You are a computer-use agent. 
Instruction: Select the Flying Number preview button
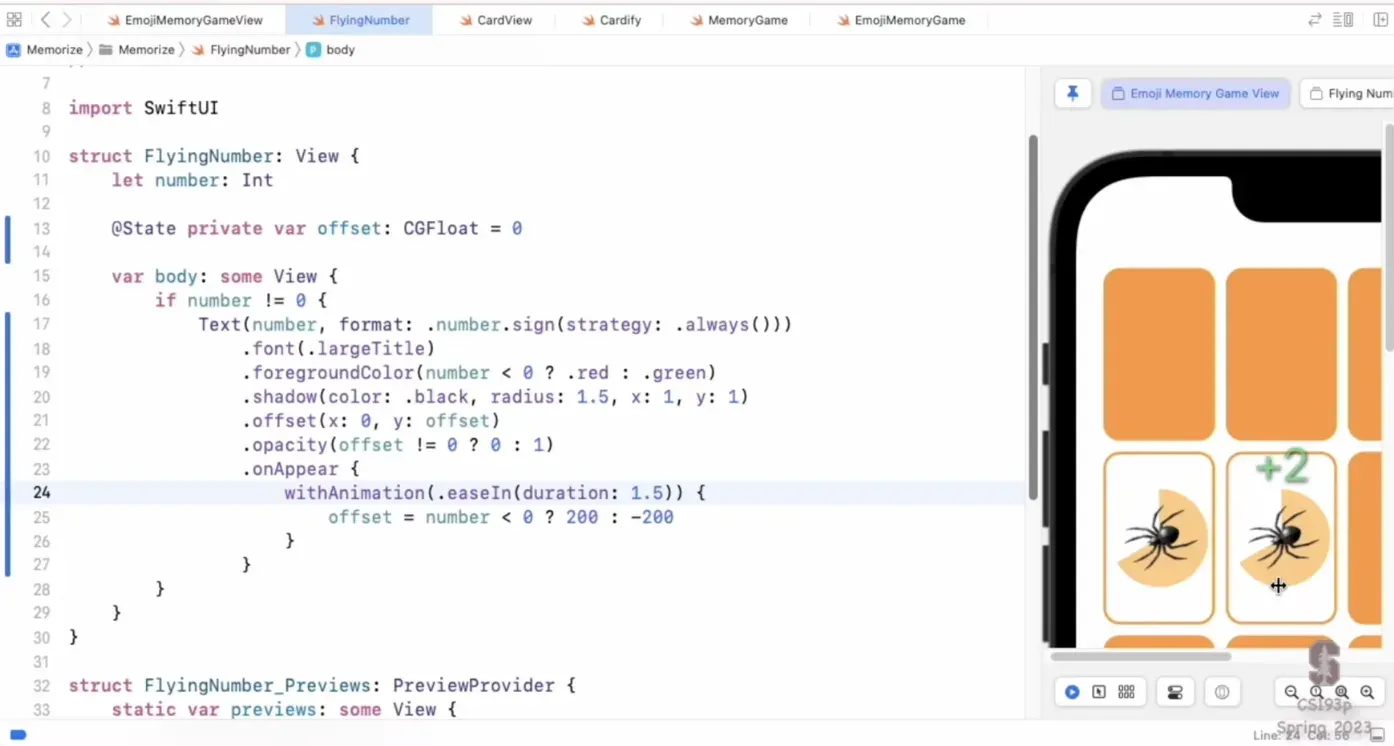(1346, 94)
